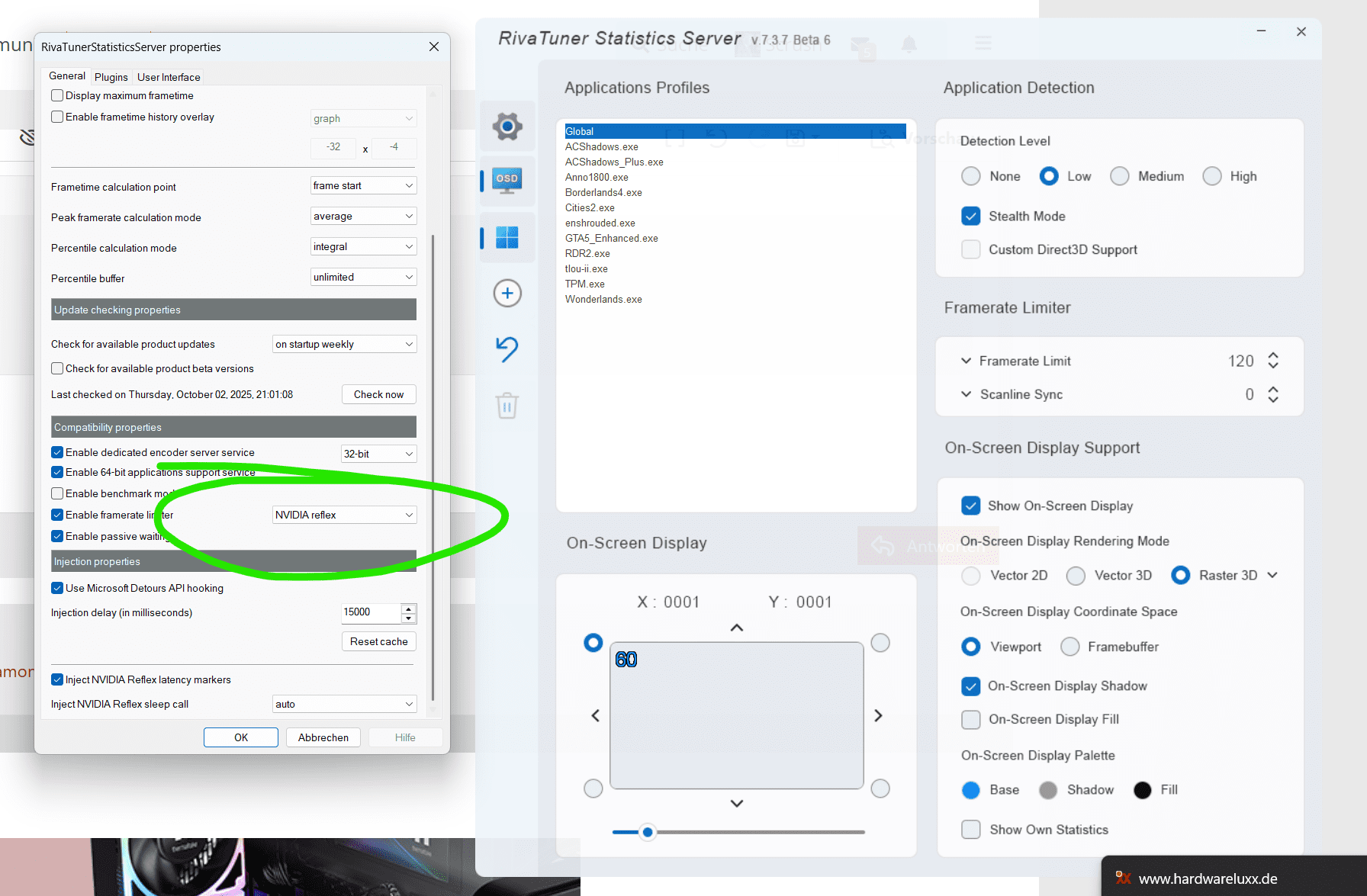Open Percentile buffer dropdown
Screen dimensions: 1367x896
point(363,277)
